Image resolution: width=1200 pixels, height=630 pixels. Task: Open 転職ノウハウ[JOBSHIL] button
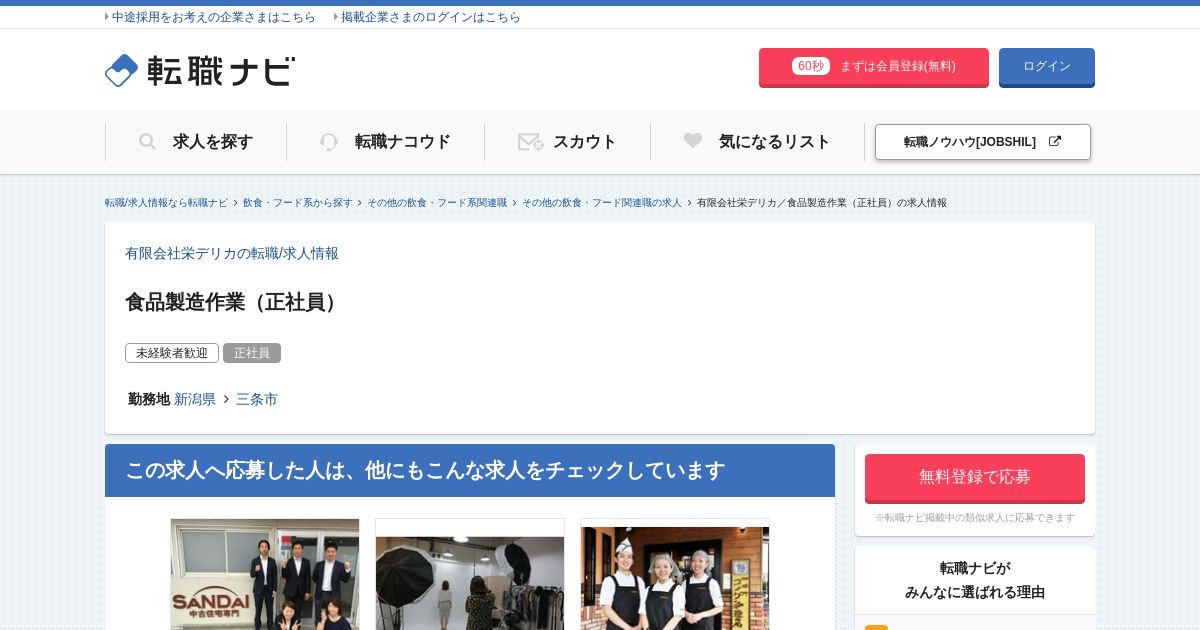[983, 142]
